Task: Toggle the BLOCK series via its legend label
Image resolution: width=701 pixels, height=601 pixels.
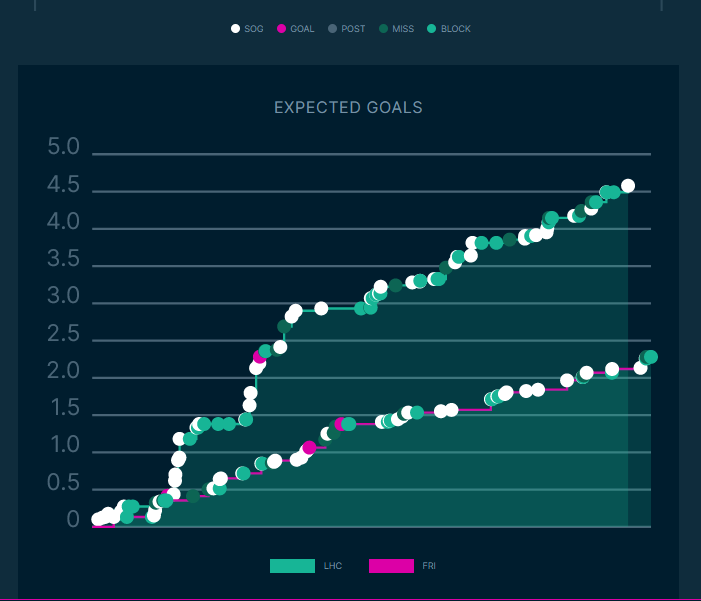Action: (456, 29)
